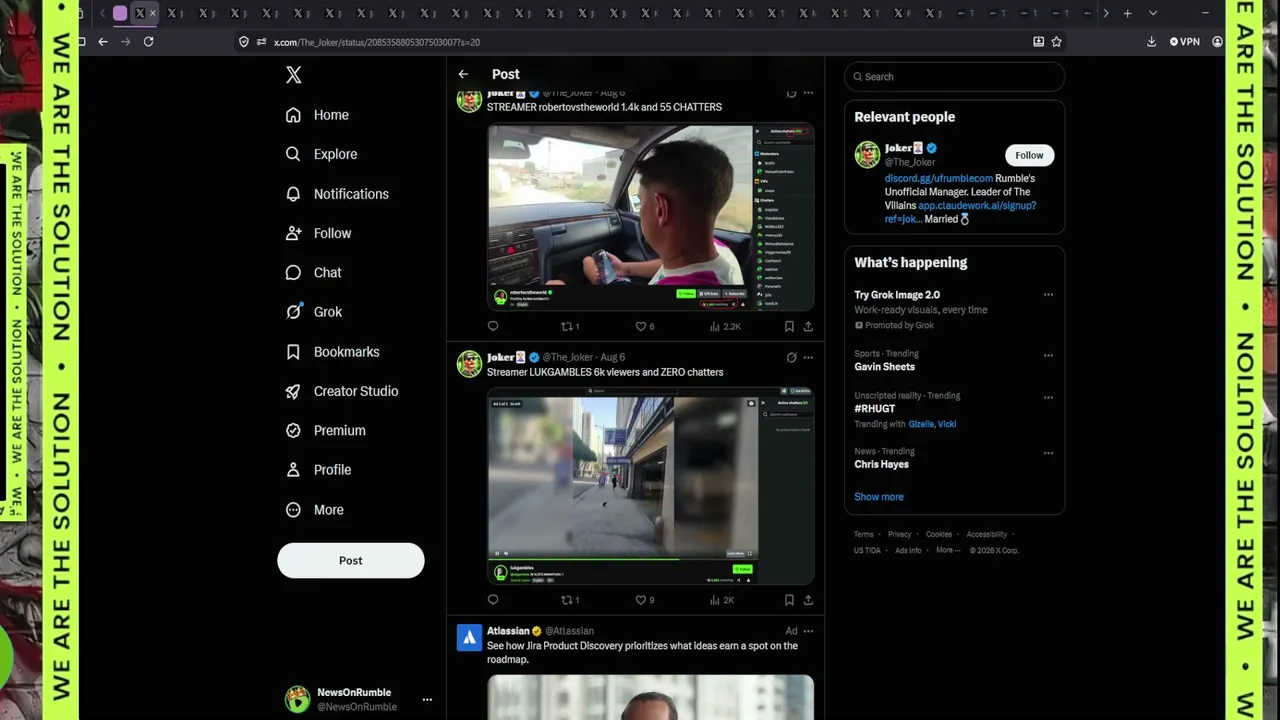
Task: Open more options for Grok Image promotion
Action: [x=1048, y=295]
